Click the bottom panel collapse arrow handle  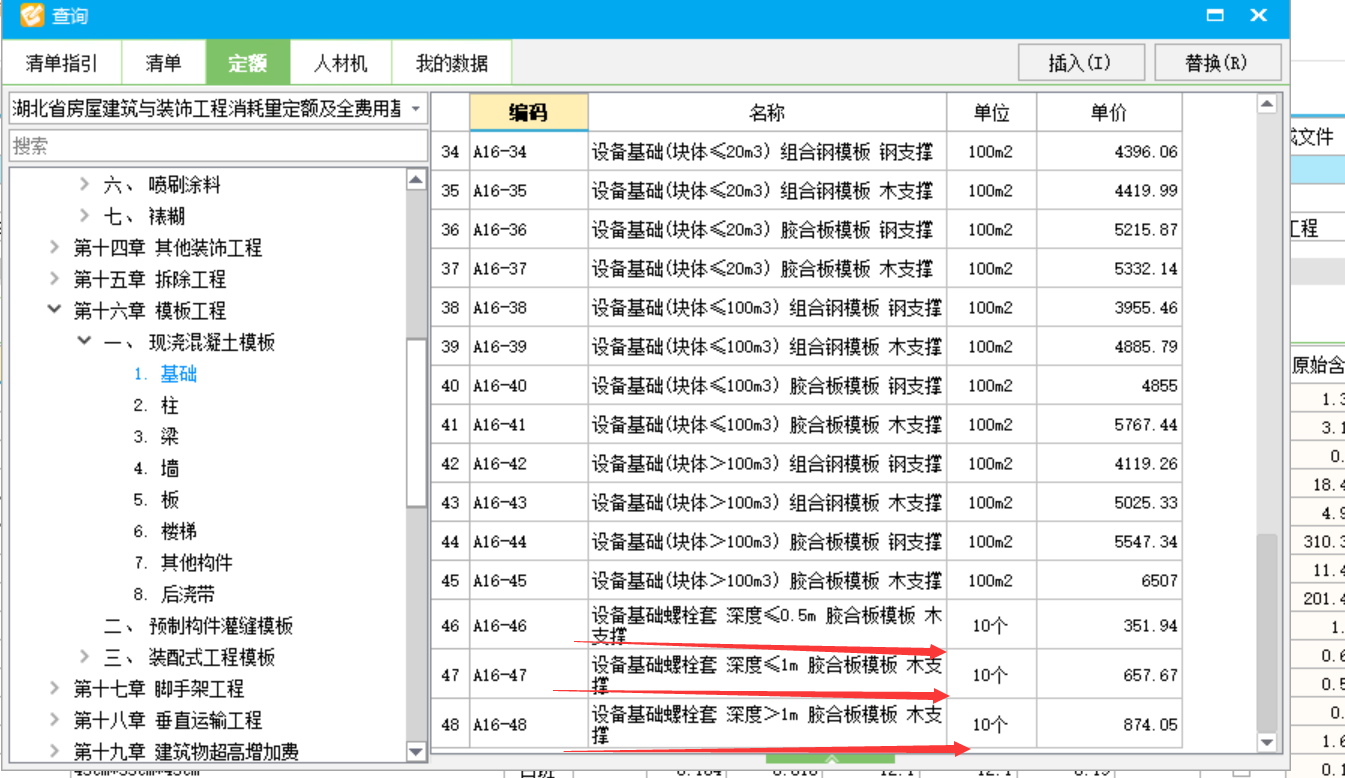pyautogui.click(x=830, y=760)
